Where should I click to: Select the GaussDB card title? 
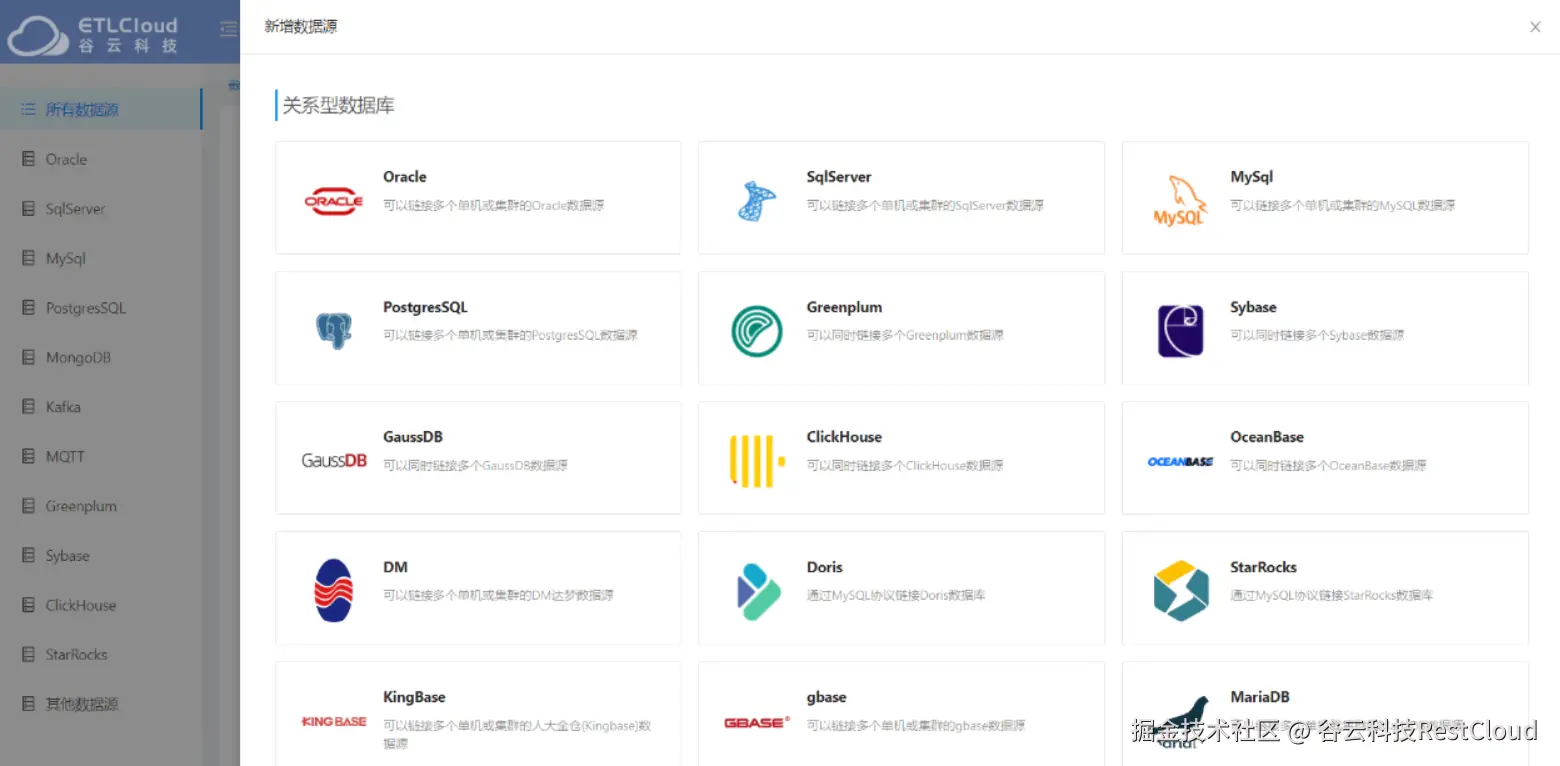tap(413, 437)
